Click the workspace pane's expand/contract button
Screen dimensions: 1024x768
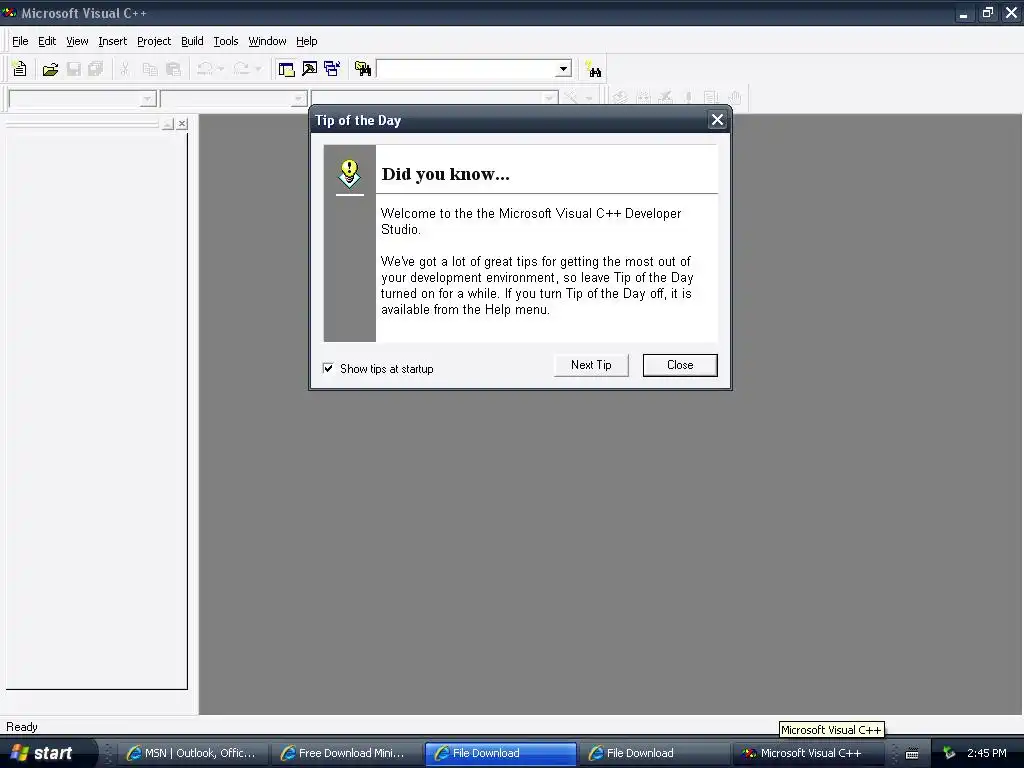pos(168,123)
